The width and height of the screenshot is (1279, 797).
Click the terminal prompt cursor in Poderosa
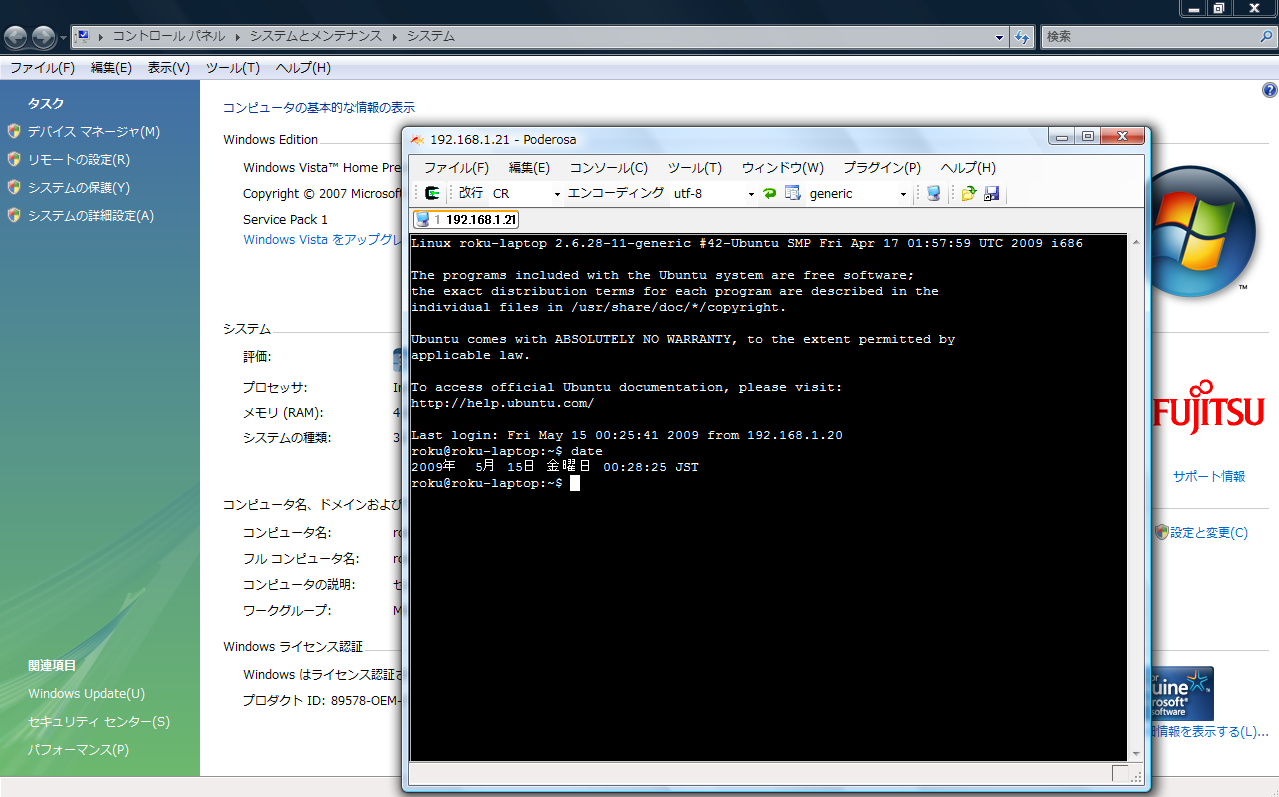tap(575, 483)
